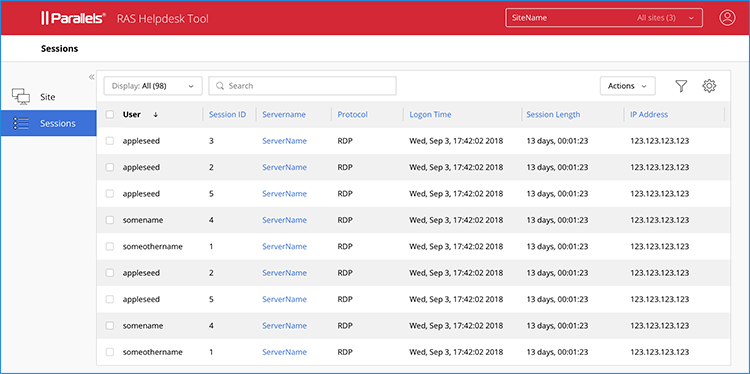Check the first somename session 4 checkbox
The height and width of the screenshot is (374, 750).
point(110,220)
